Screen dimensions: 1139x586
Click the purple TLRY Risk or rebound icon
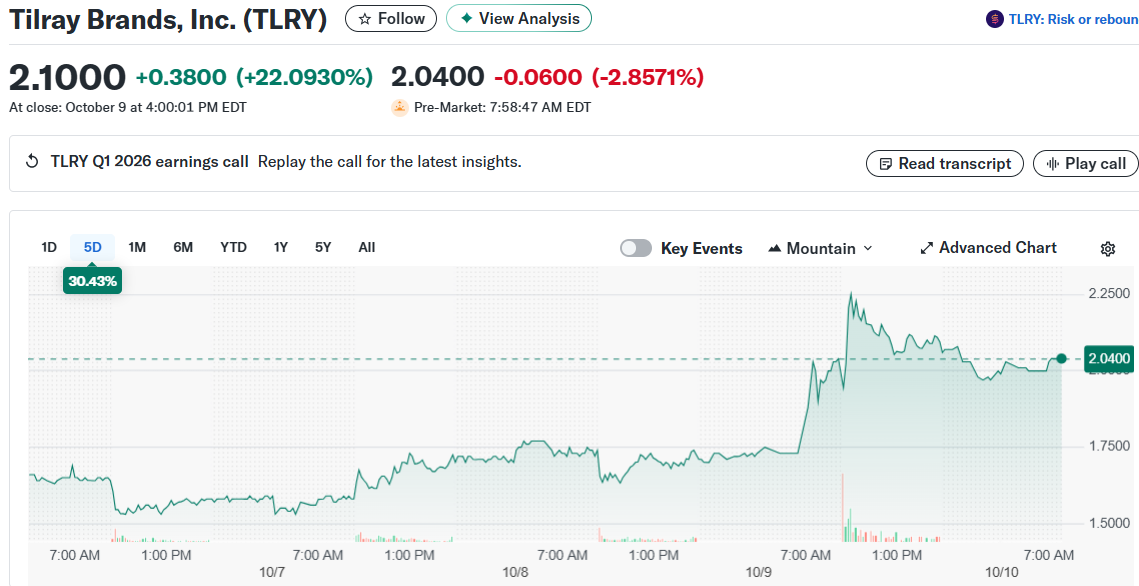click(x=994, y=19)
